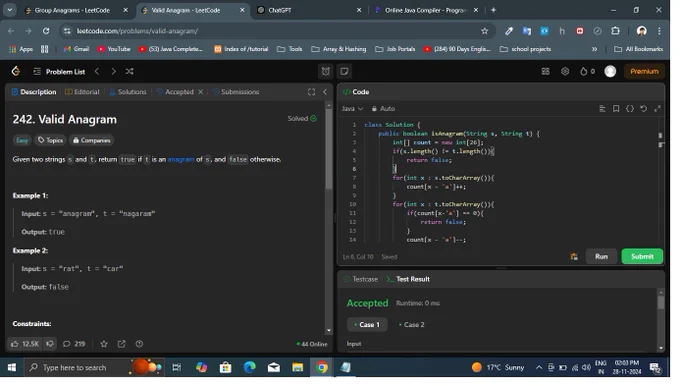Open the curly braces snippets icon
The width and height of the screenshot is (680, 386).
[630, 109]
